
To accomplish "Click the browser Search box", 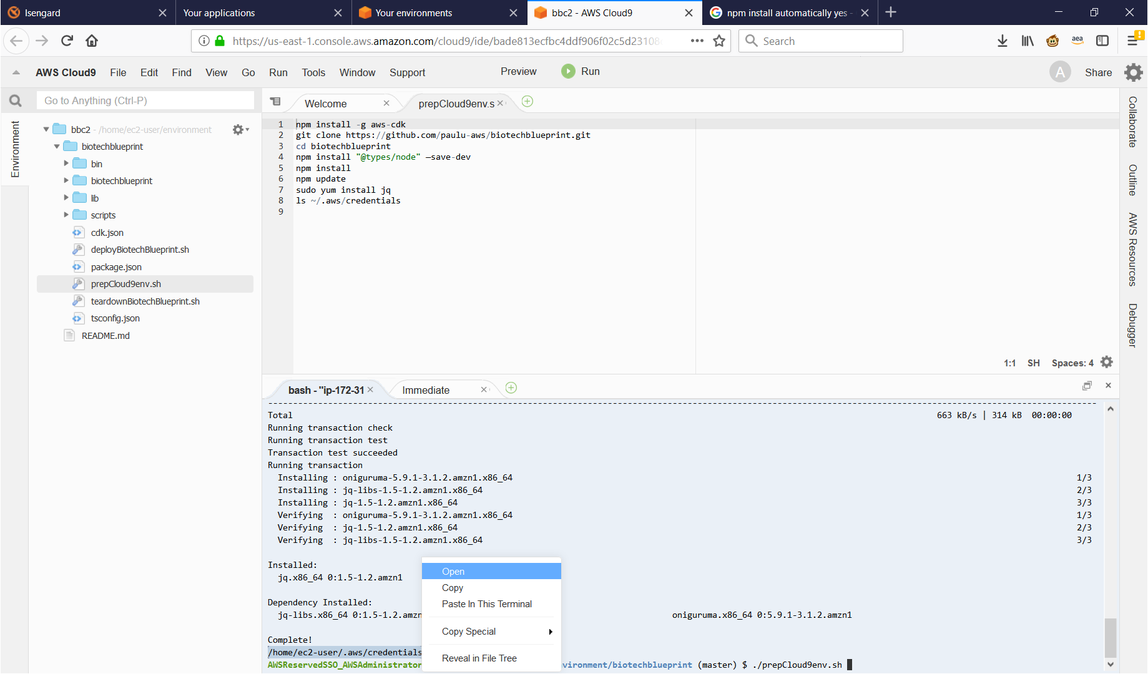I will (821, 41).
